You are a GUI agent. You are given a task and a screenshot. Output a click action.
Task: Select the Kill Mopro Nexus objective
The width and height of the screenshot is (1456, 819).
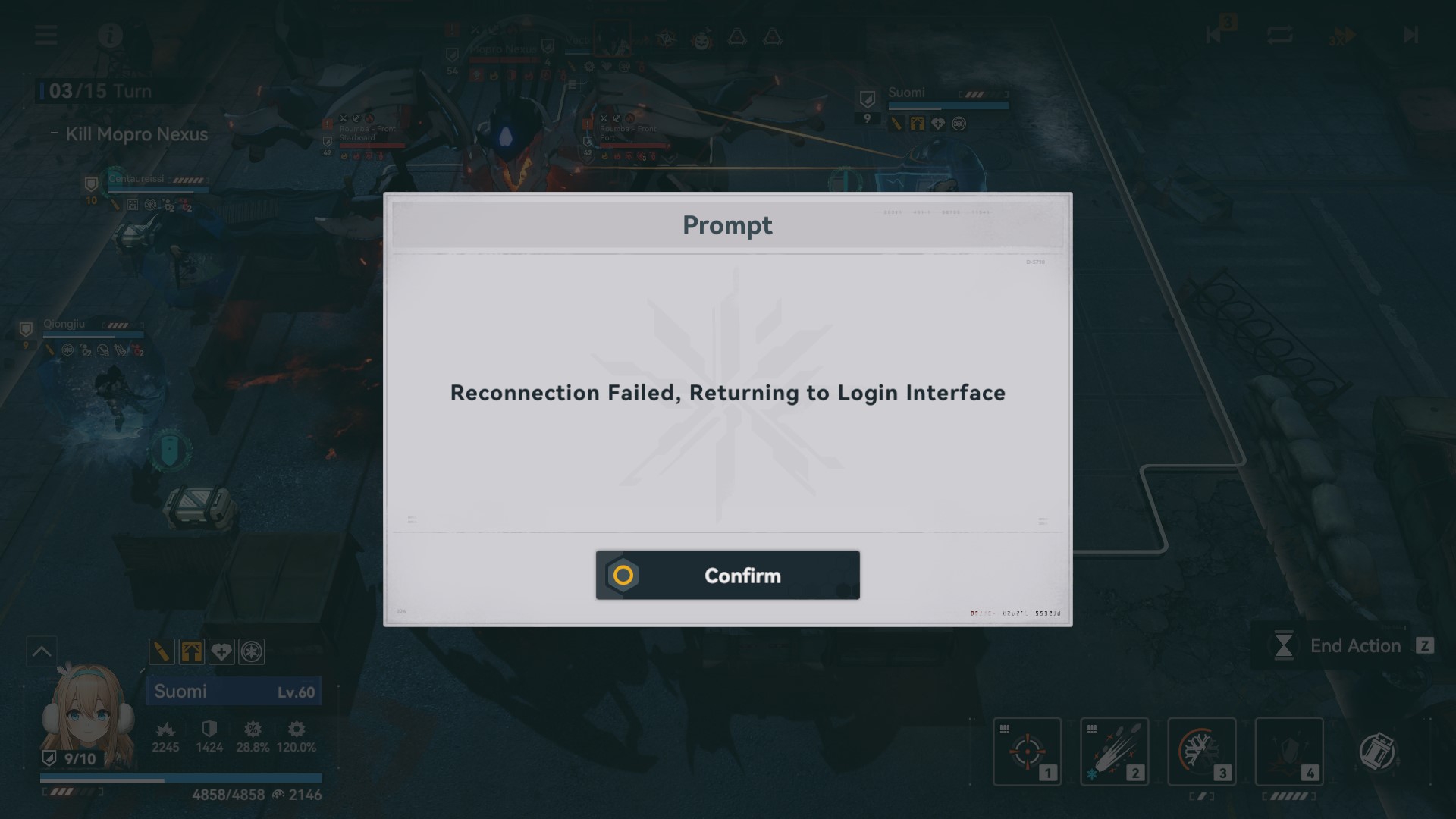pyautogui.click(x=136, y=134)
